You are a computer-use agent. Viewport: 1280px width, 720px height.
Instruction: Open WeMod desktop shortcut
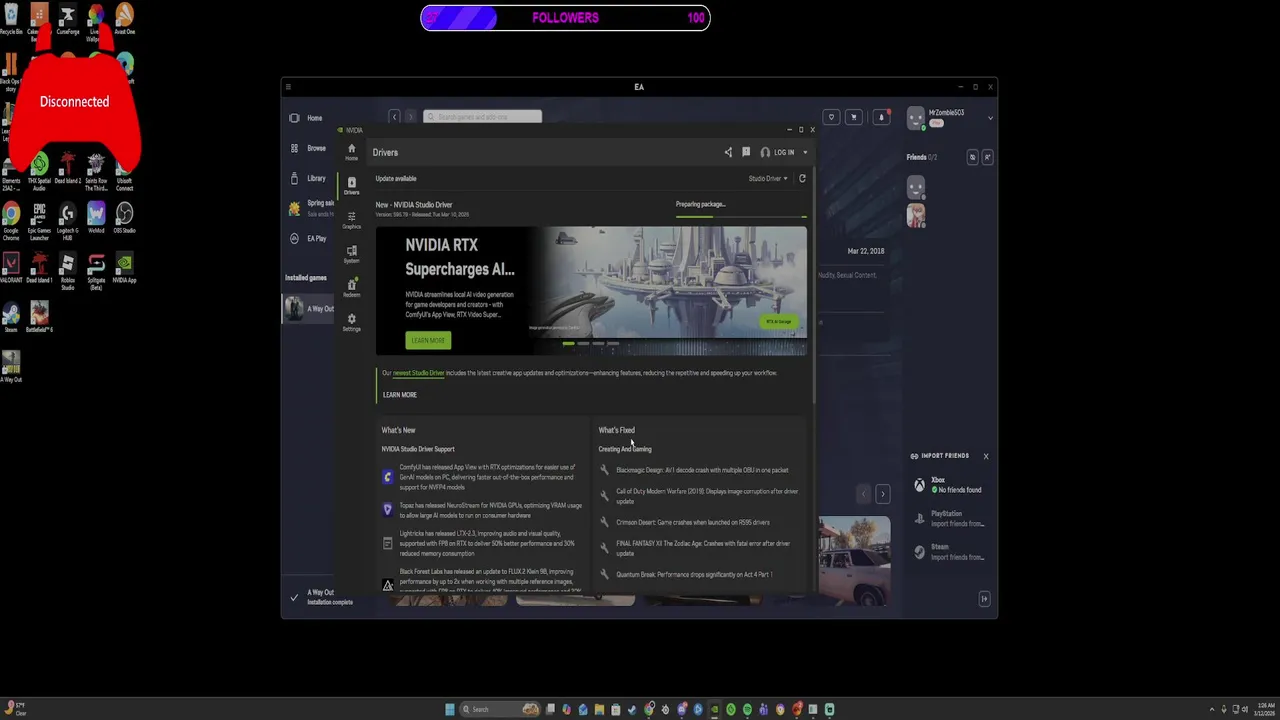point(96,218)
